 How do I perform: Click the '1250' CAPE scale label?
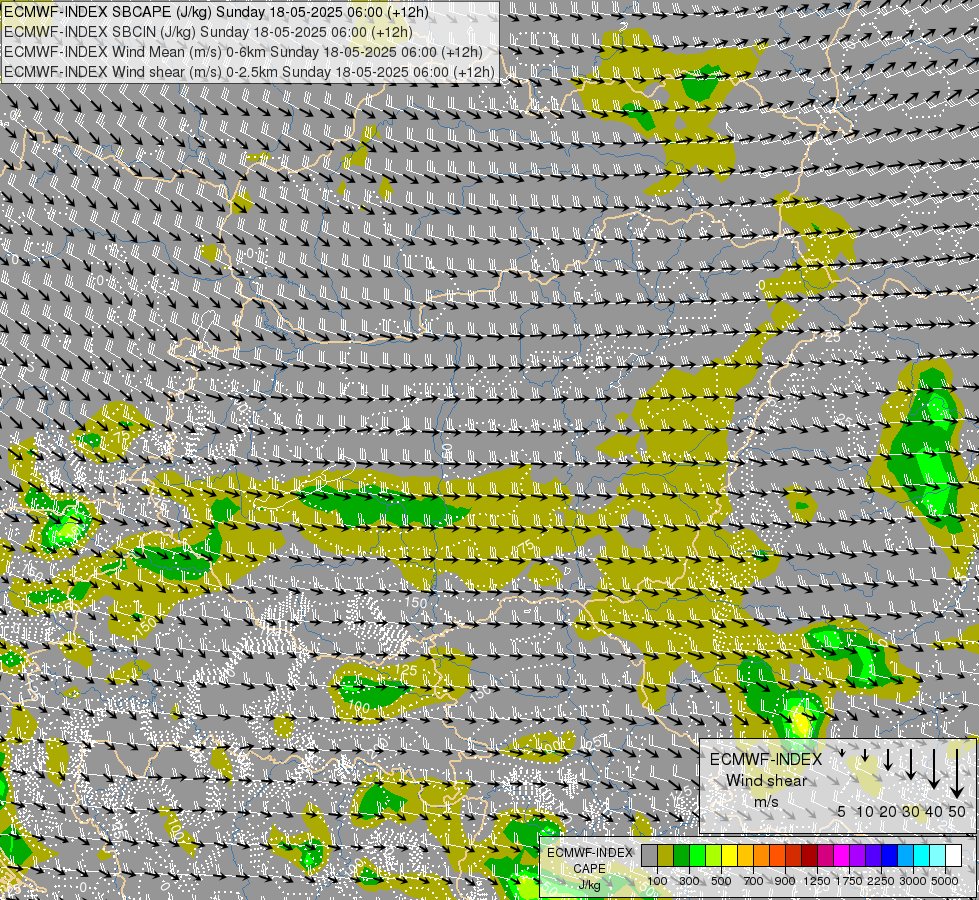pyautogui.click(x=817, y=881)
